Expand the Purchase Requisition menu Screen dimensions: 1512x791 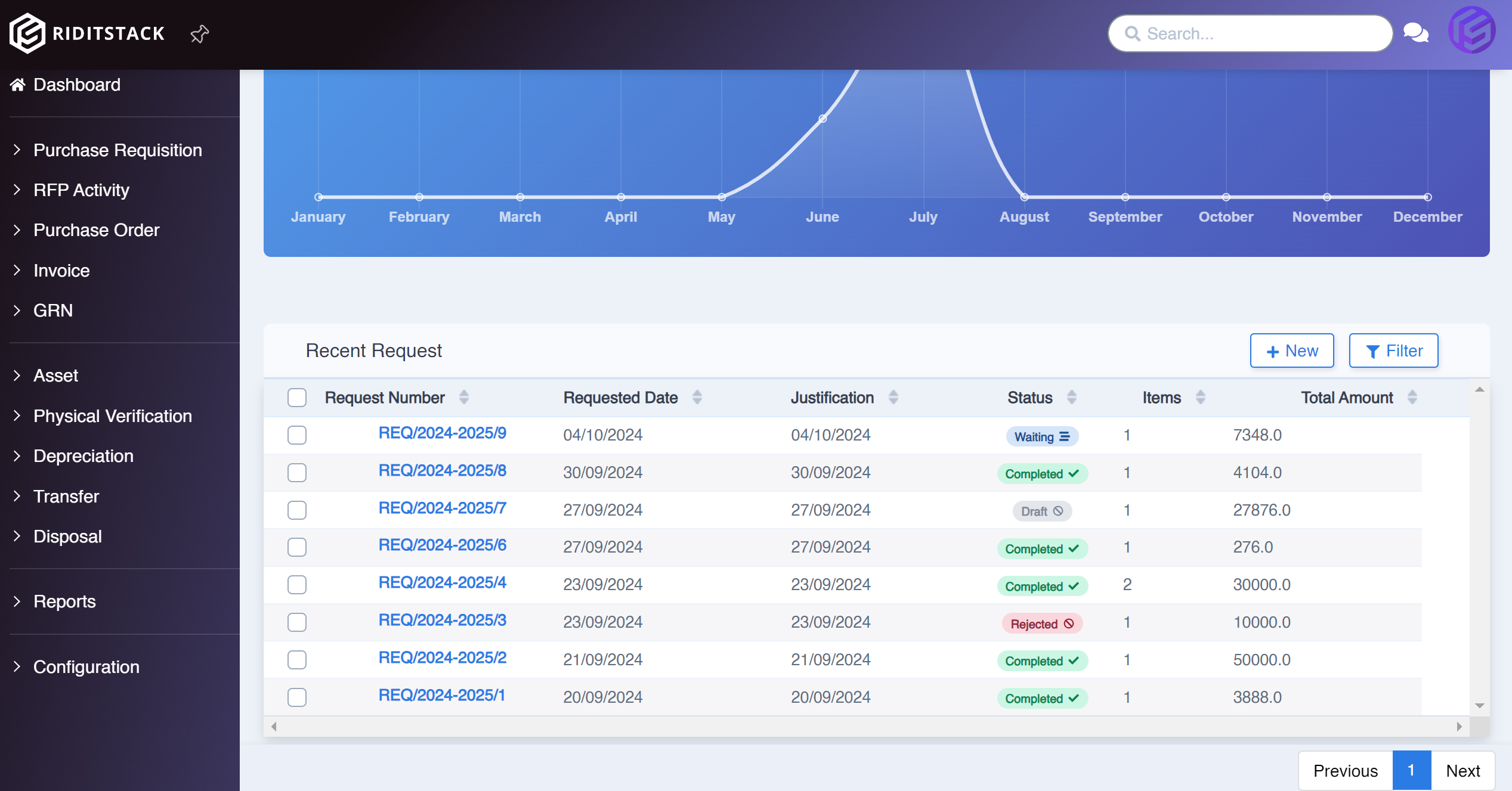[x=118, y=150]
